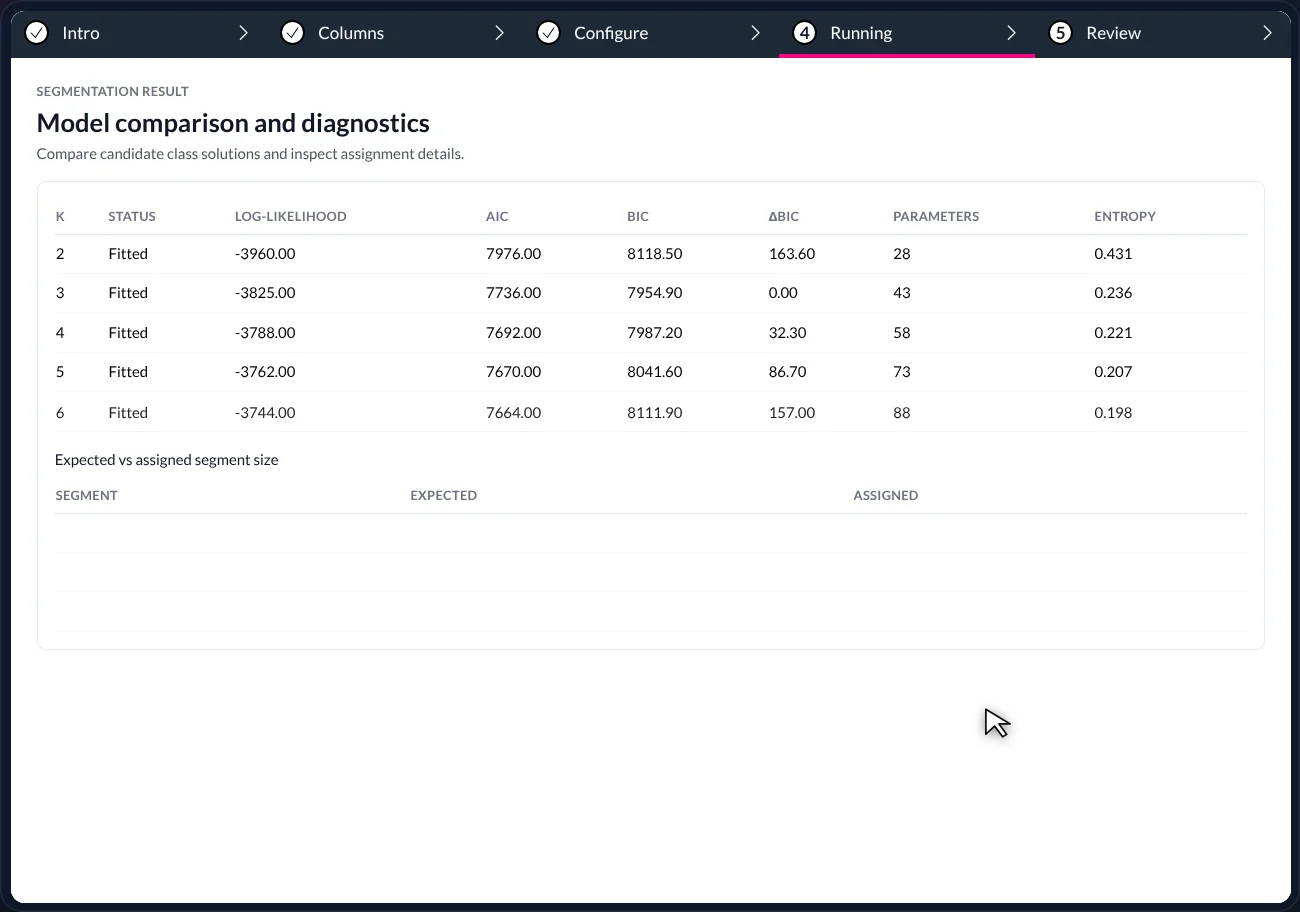Click the ASSIGNED column header
The image size is (1300, 912).
click(885, 495)
